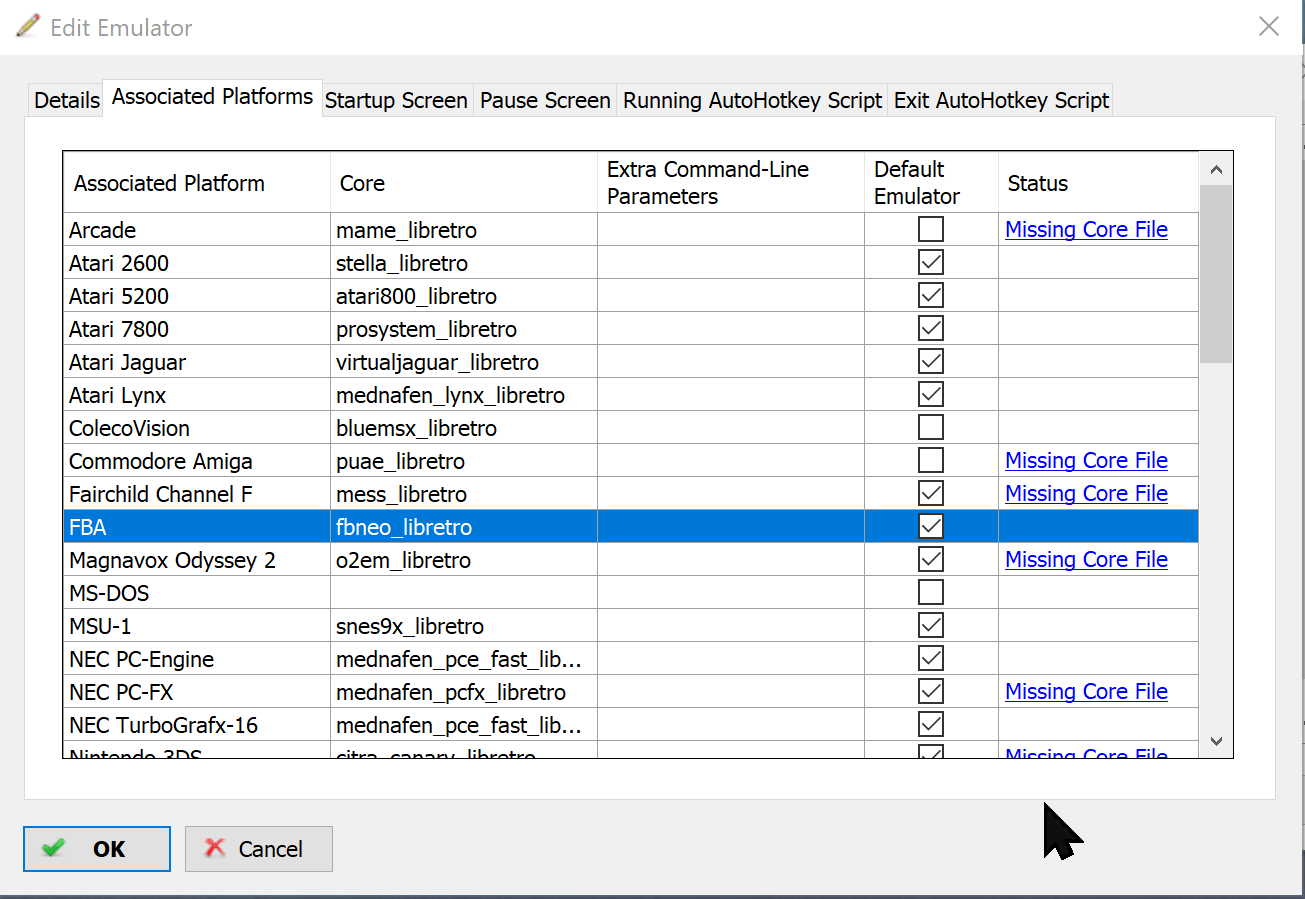Click the mame_libretro core cell
1305x899 pixels.
464,230
